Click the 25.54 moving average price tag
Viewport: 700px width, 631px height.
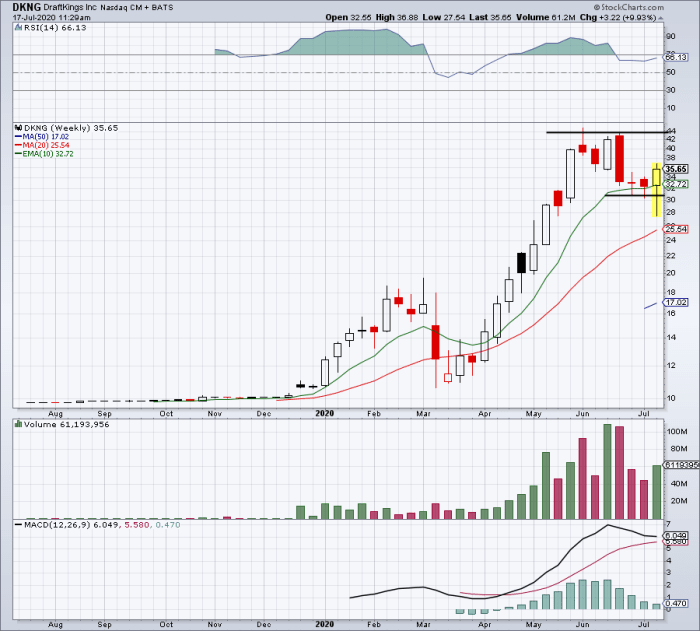point(675,229)
